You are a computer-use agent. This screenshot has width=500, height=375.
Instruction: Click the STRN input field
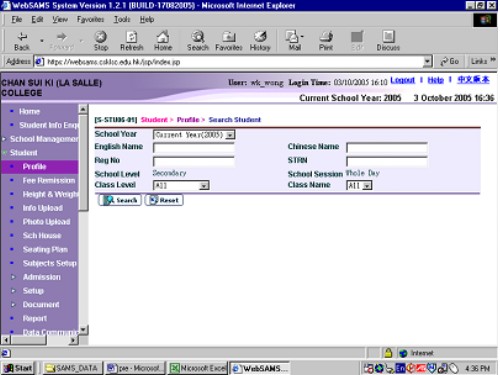click(387, 161)
